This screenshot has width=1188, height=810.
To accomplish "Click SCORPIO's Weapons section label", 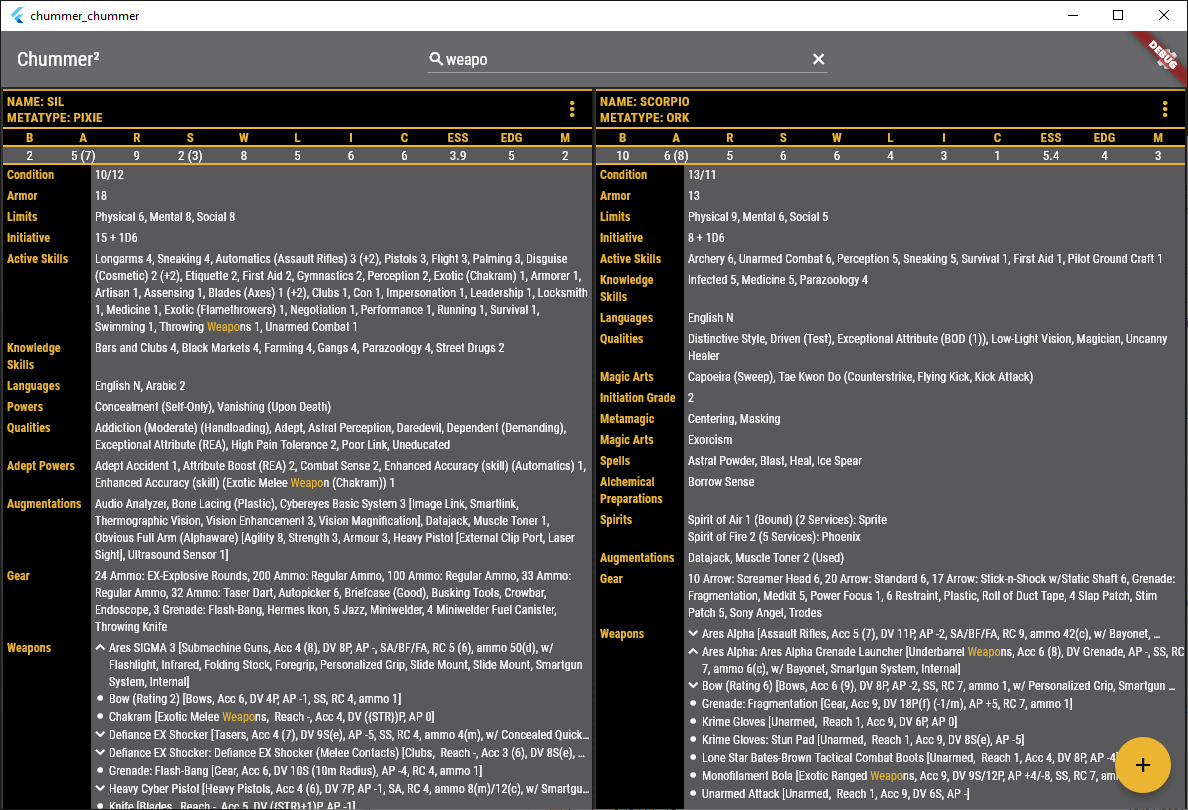I will pyautogui.click(x=621, y=634).
